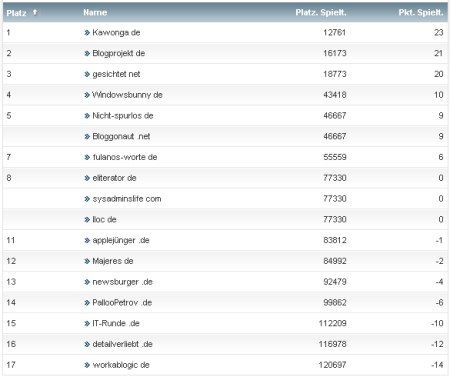Select the points value 10 in Windowsbunny row
The width and height of the screenshot is (450, 377).
pyautogui.click(x=439, y=95)
